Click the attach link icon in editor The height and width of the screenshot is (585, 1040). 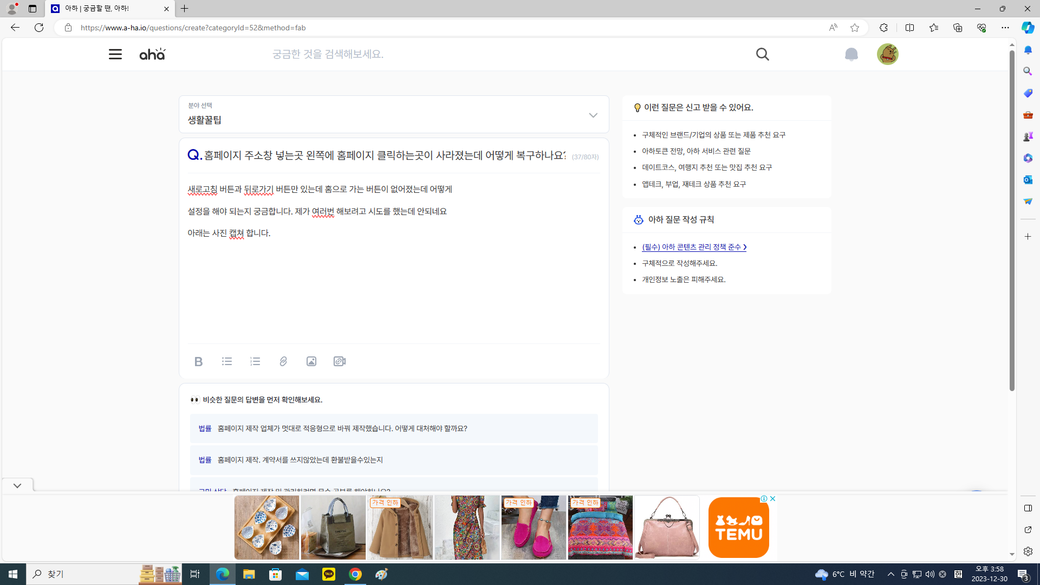tap(283, 362)
